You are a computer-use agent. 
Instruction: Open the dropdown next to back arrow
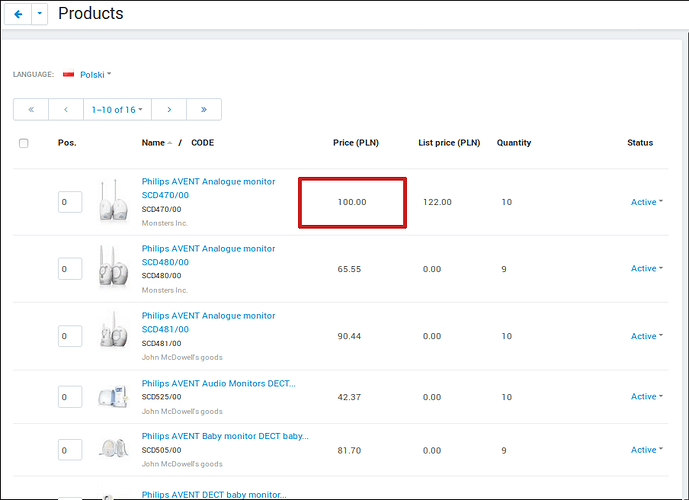pos(40,14)
